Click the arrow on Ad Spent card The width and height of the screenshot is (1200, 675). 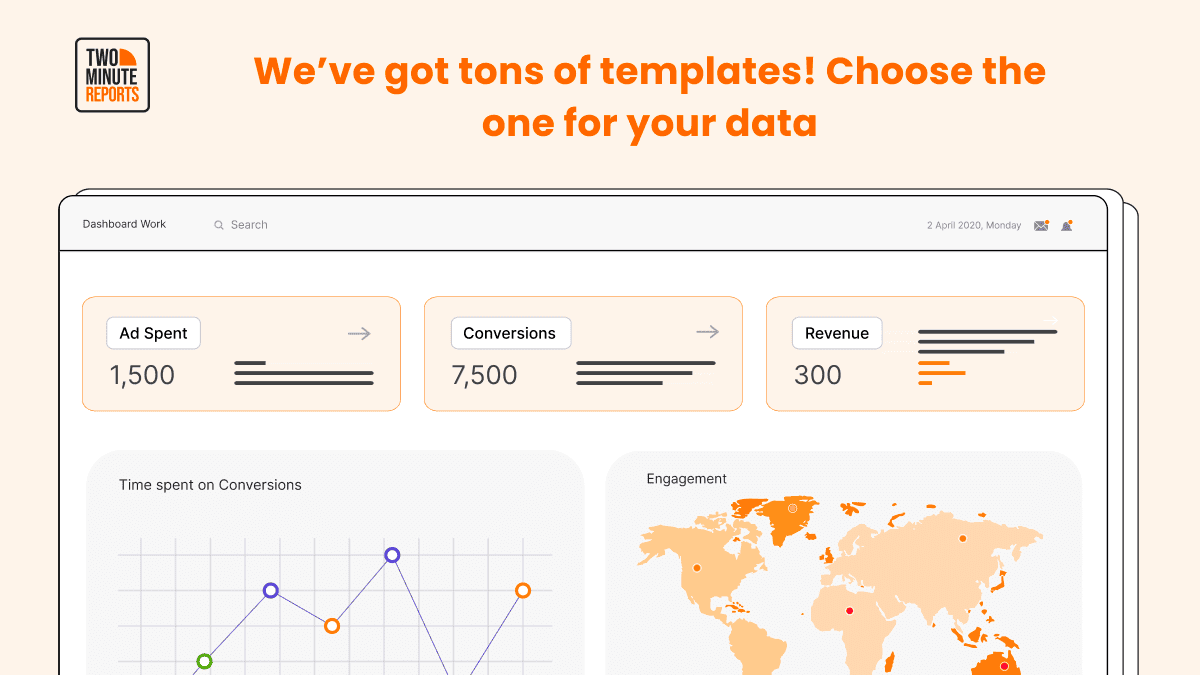(360, 333)
